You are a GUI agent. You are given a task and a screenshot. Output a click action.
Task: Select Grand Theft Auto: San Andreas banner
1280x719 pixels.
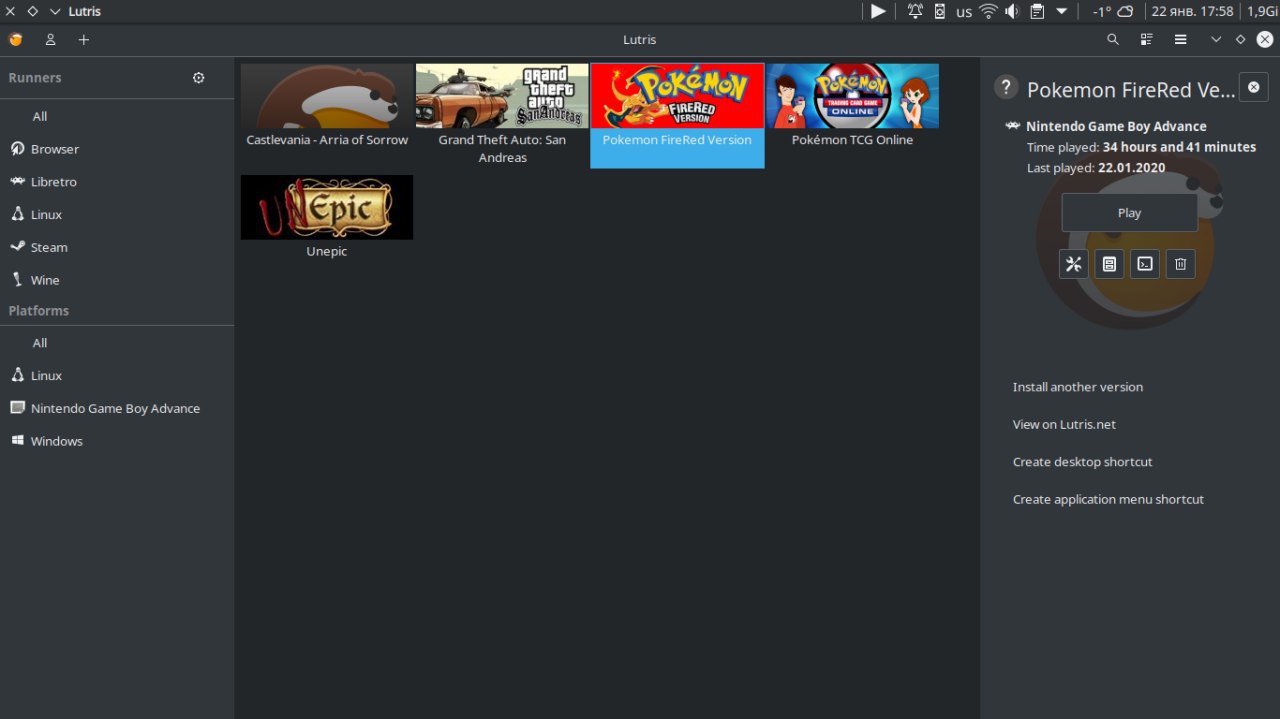click(x=502, y=96)
